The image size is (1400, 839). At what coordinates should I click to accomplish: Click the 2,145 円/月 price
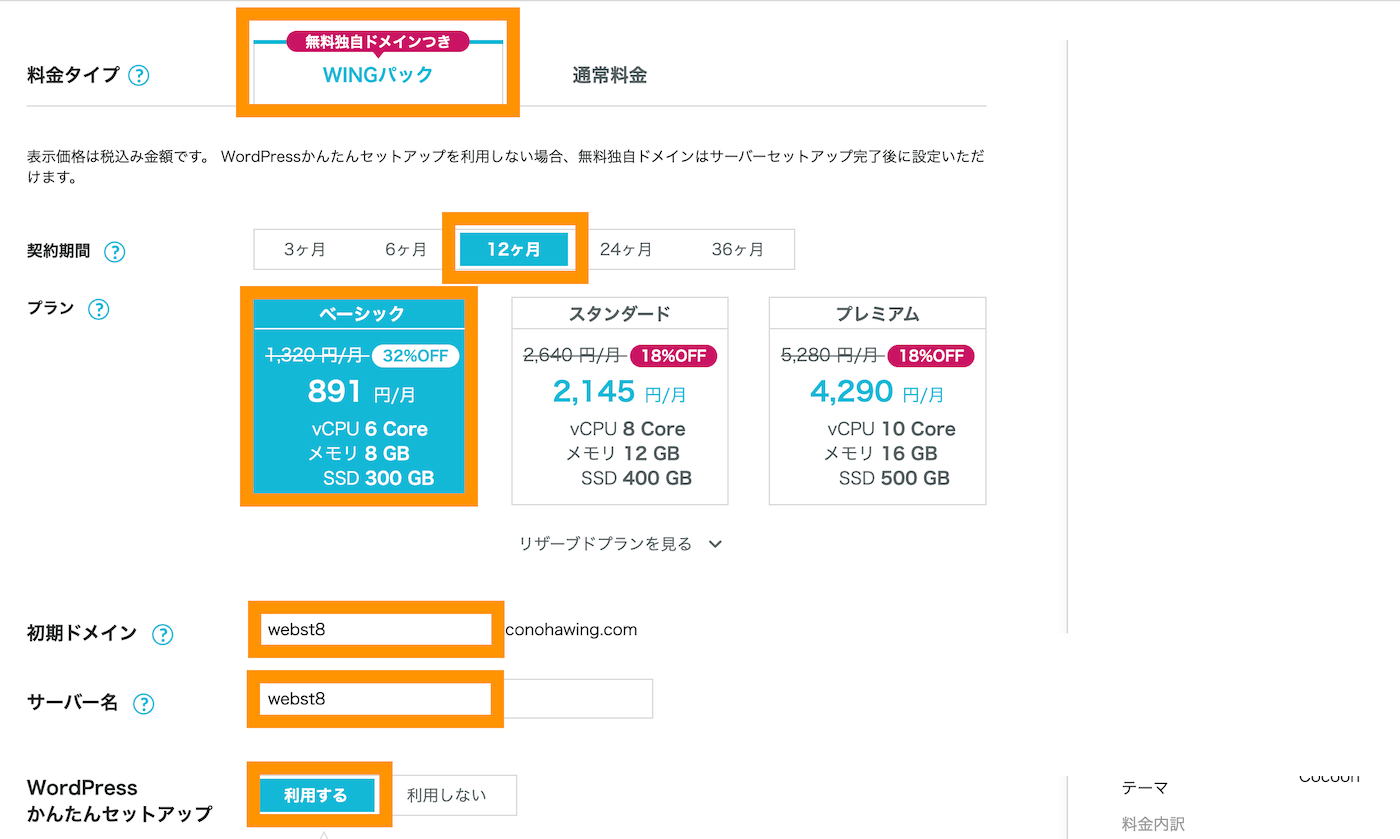620,392
